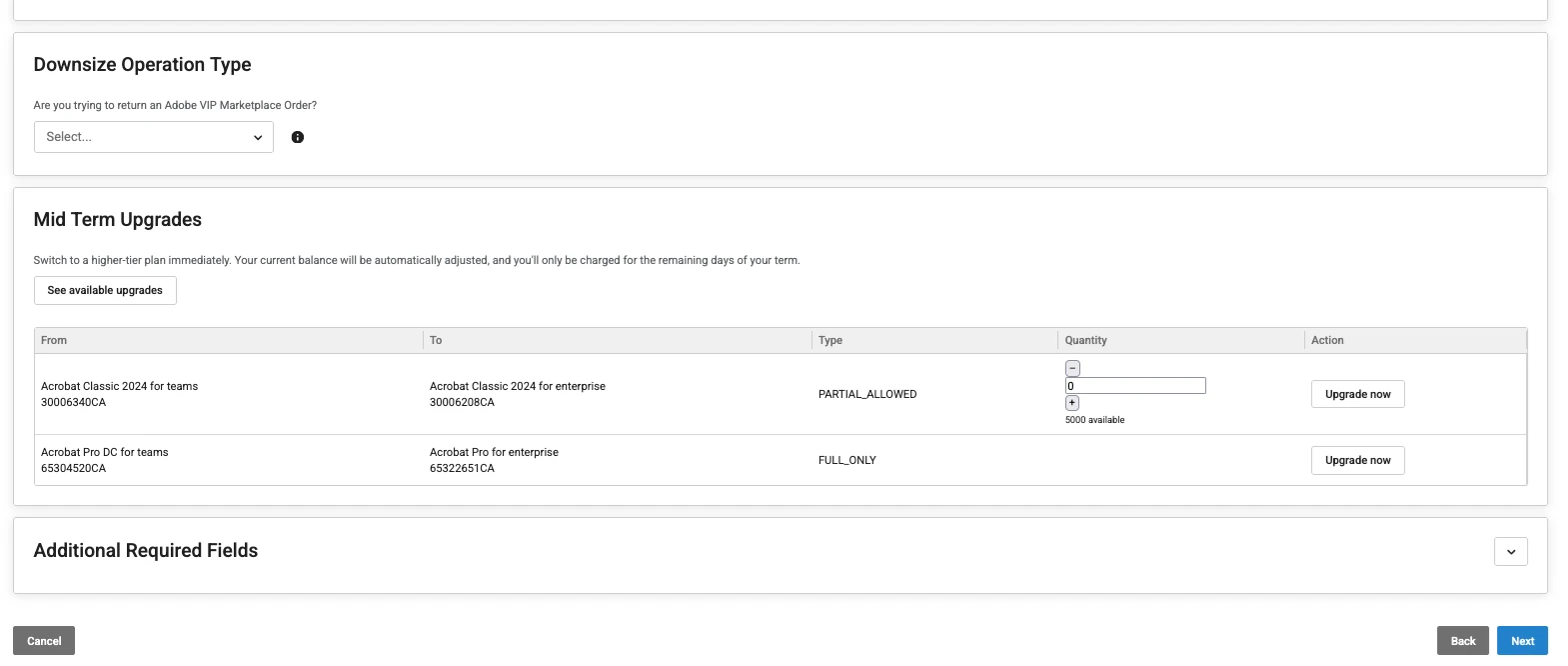This screenshot has height=666, width=1568.
Task: Click the 5000 available label
Action: pyautogui.click(x=1094, y=420)
